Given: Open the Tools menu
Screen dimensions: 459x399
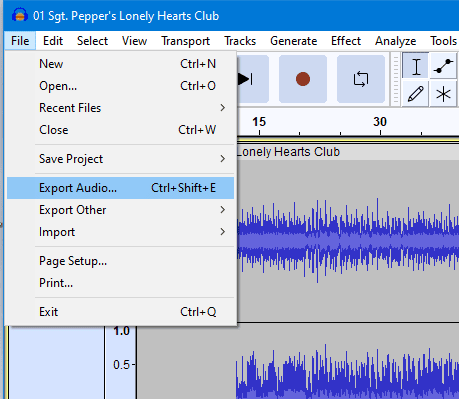Looking at the screenshot, I should coord(443,41).
